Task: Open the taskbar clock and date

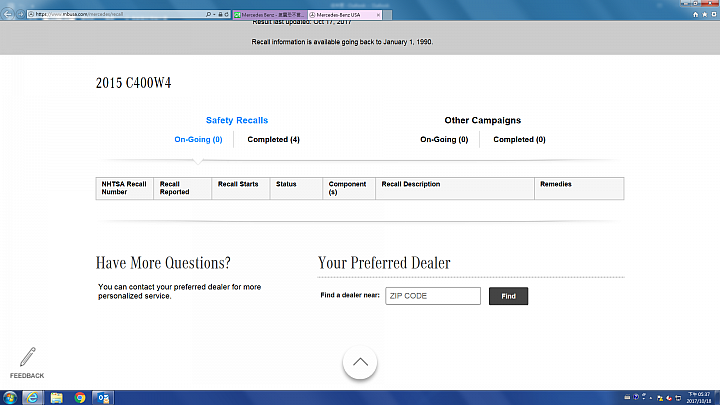Action: point(699,398)
